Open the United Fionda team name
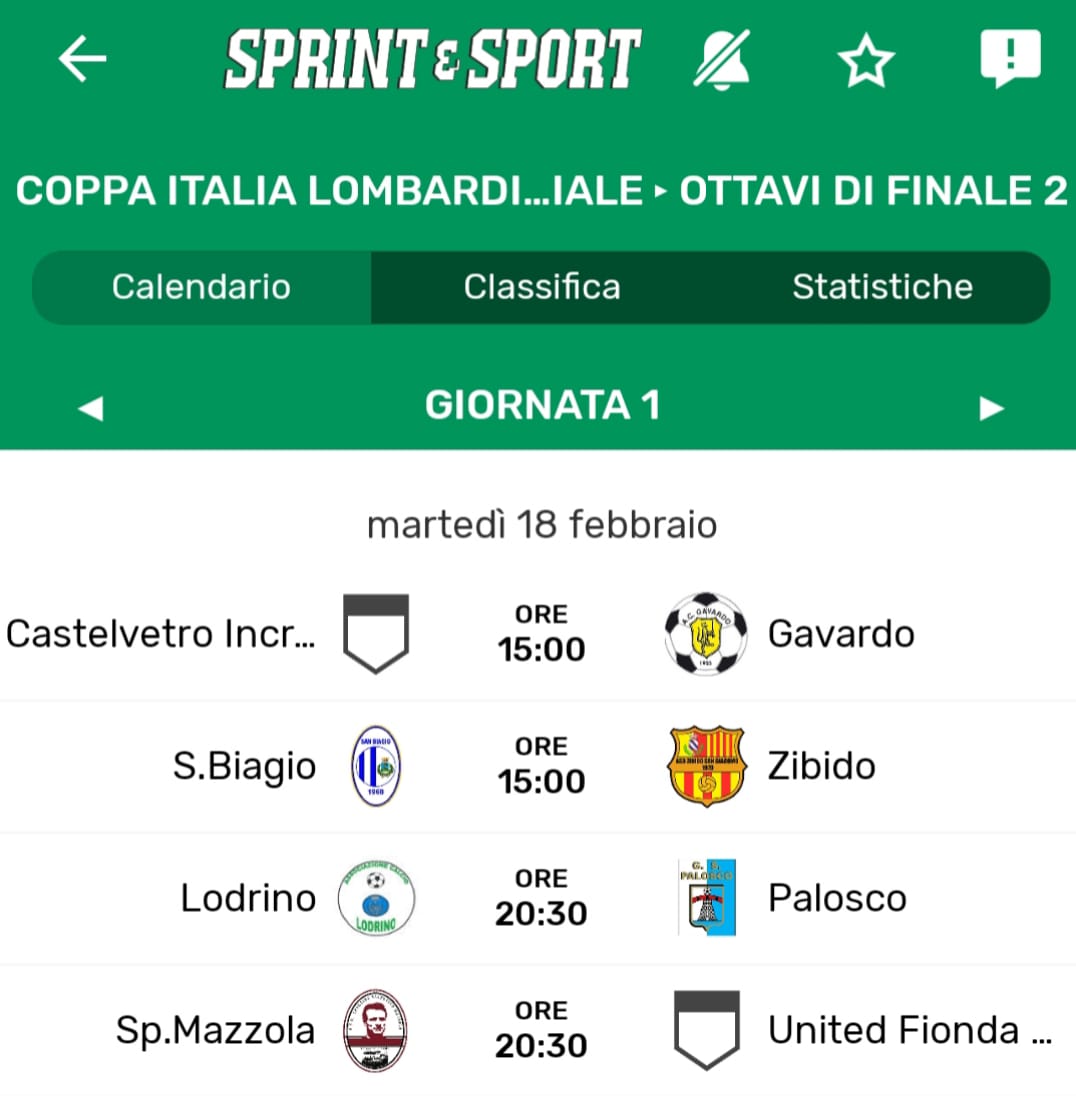This screenshot has width=1076, height=1096. click(x=908, y=1030)
